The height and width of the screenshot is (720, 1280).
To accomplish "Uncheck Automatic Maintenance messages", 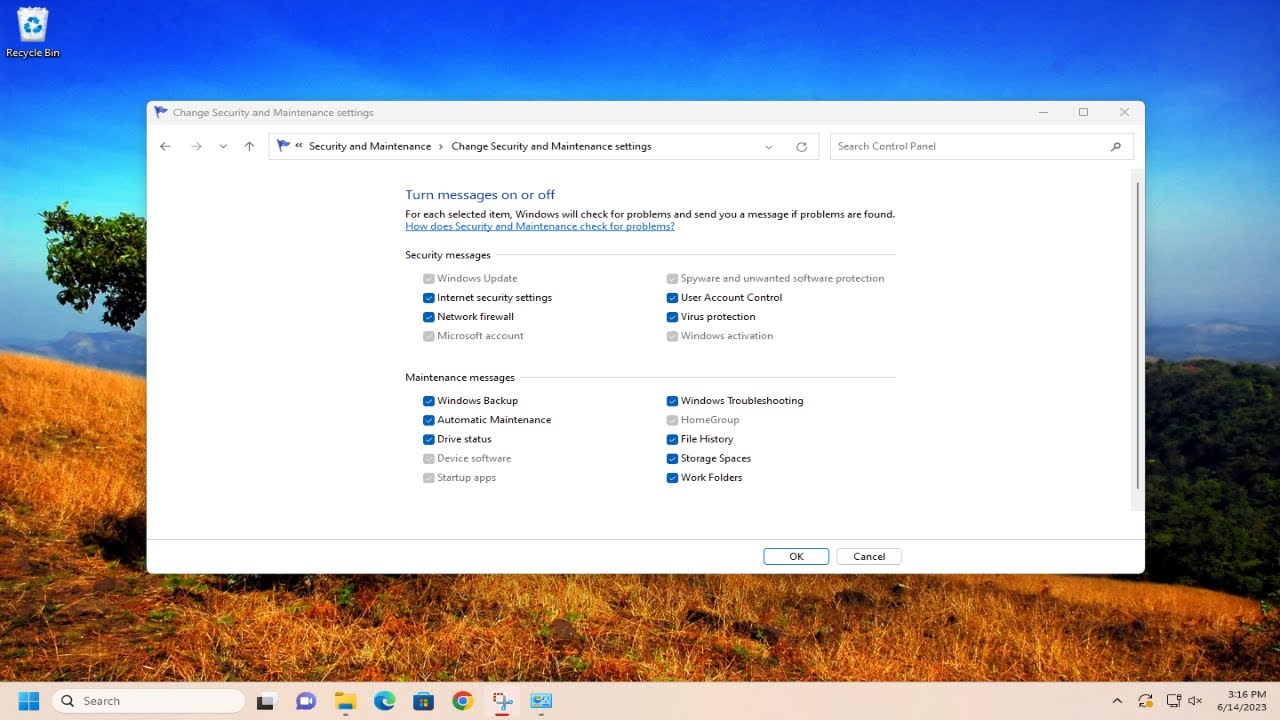I will [429, 420].
